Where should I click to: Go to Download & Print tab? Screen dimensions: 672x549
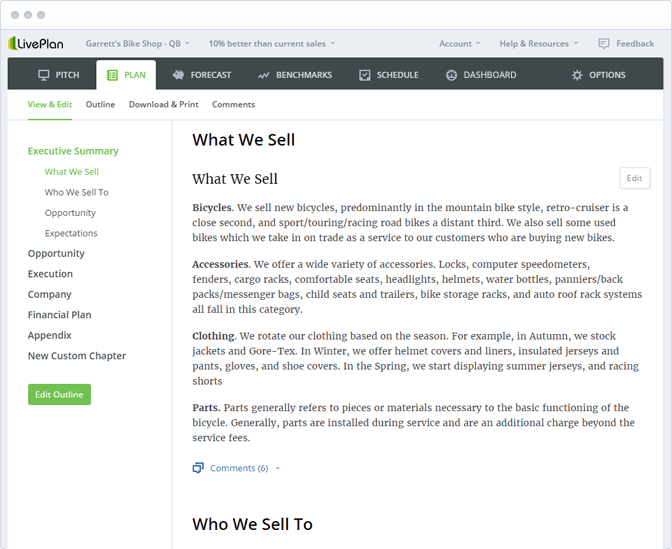(x=163, y=104)
